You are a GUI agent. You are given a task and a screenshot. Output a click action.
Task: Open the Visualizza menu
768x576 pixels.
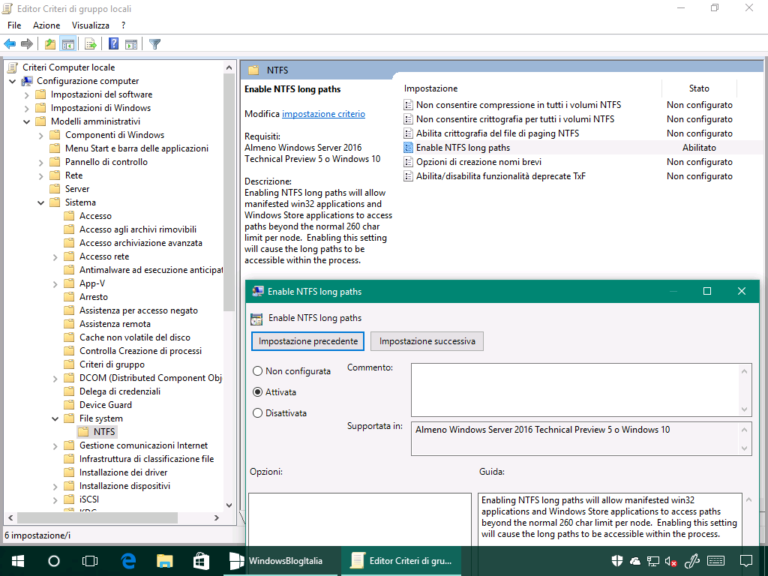pyautogui.click(x=91, y=25)
